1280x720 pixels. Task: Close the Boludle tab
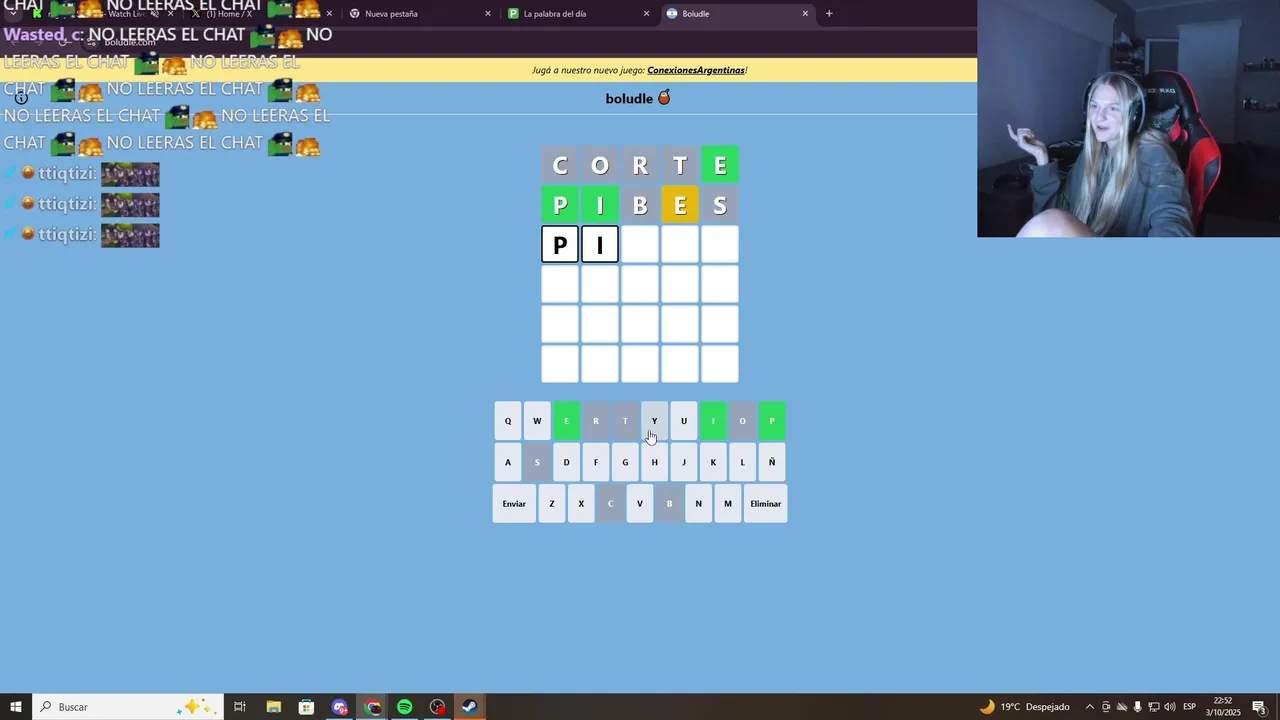tap(805, 14)
